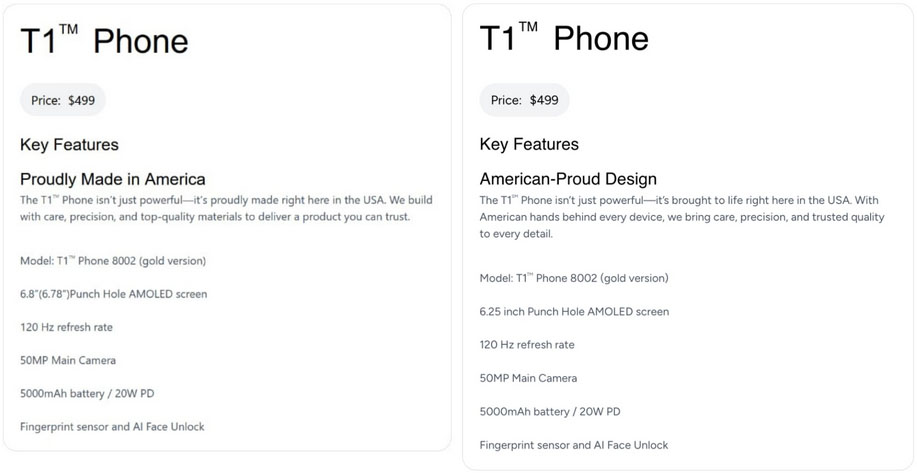Click the "brought to life right here" paragraph
Viewport: 917px width, 473px height.
click(x=680, y=217)
